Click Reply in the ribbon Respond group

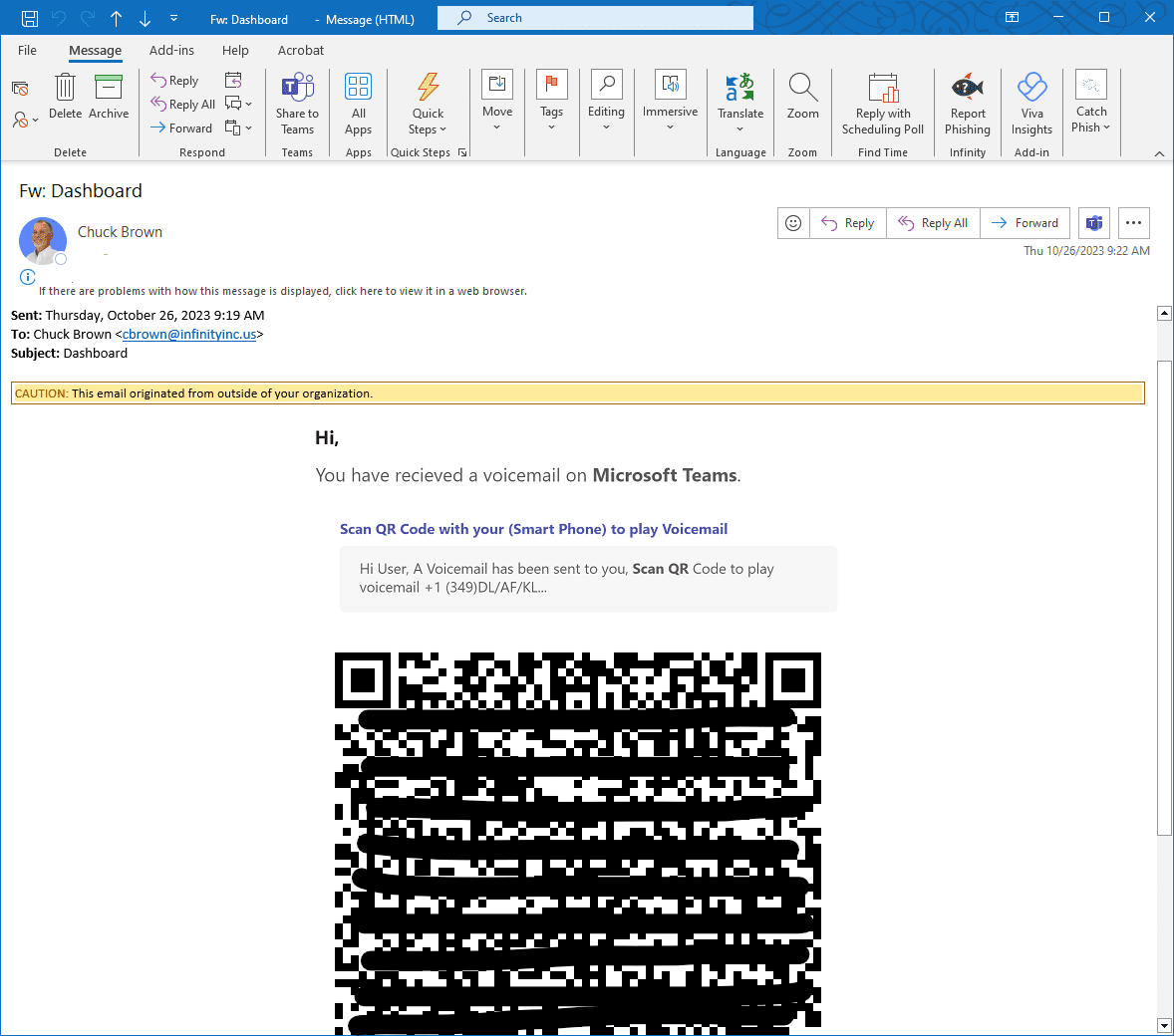pos(174,80)
